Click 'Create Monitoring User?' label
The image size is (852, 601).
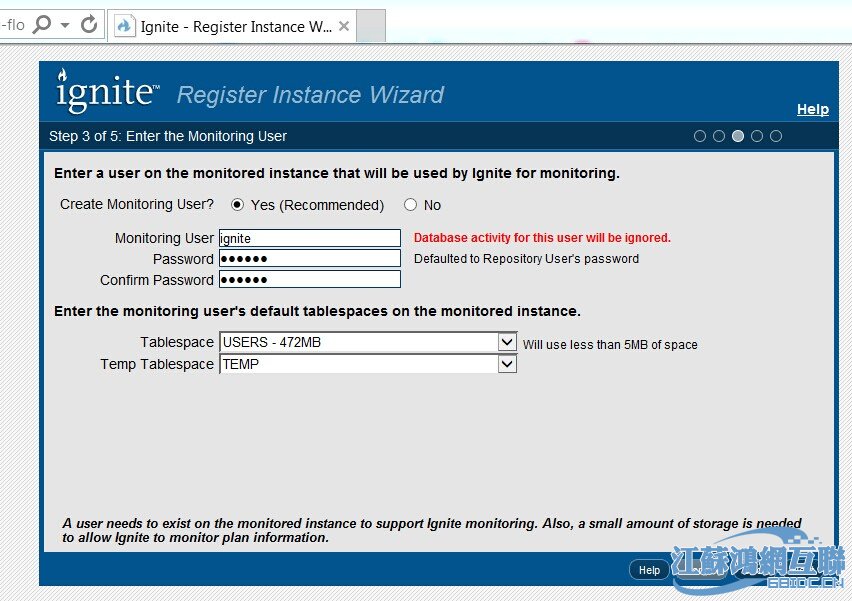pyautogui.click(x=137, y=204)
